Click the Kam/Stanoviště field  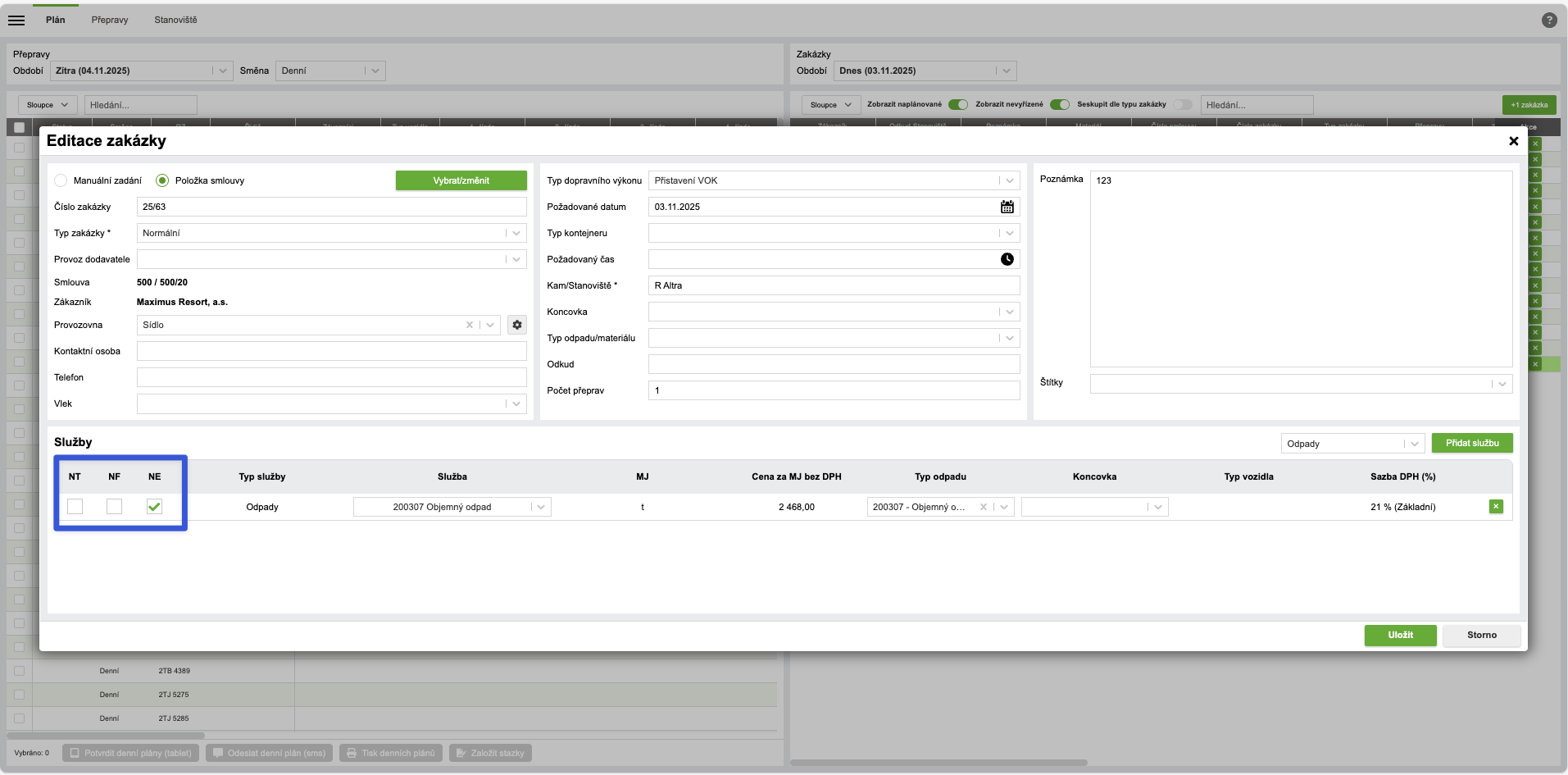pyautogui.click(x=834, y=285)
